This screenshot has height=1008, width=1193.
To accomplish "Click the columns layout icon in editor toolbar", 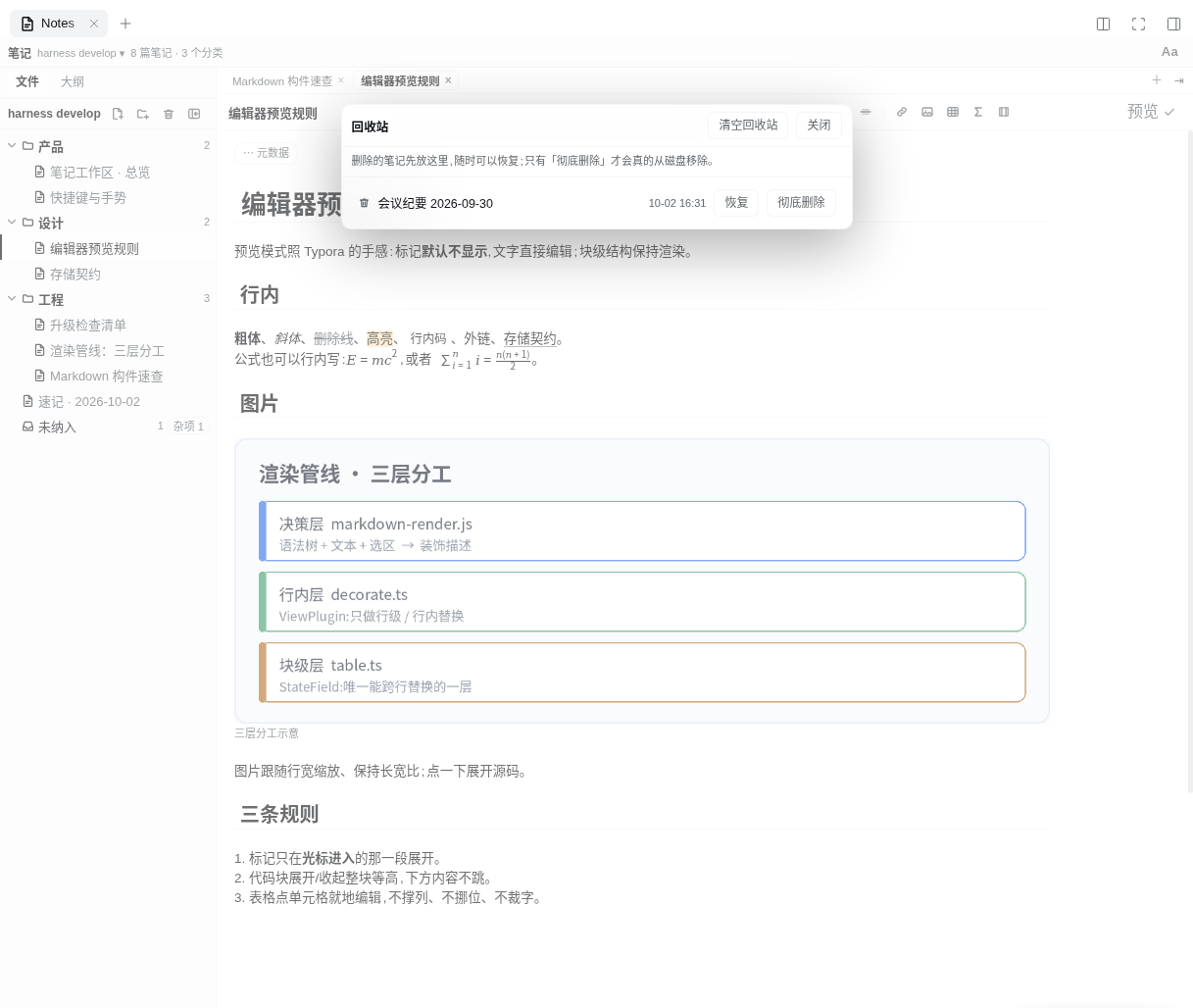I will click(1004, 112).
